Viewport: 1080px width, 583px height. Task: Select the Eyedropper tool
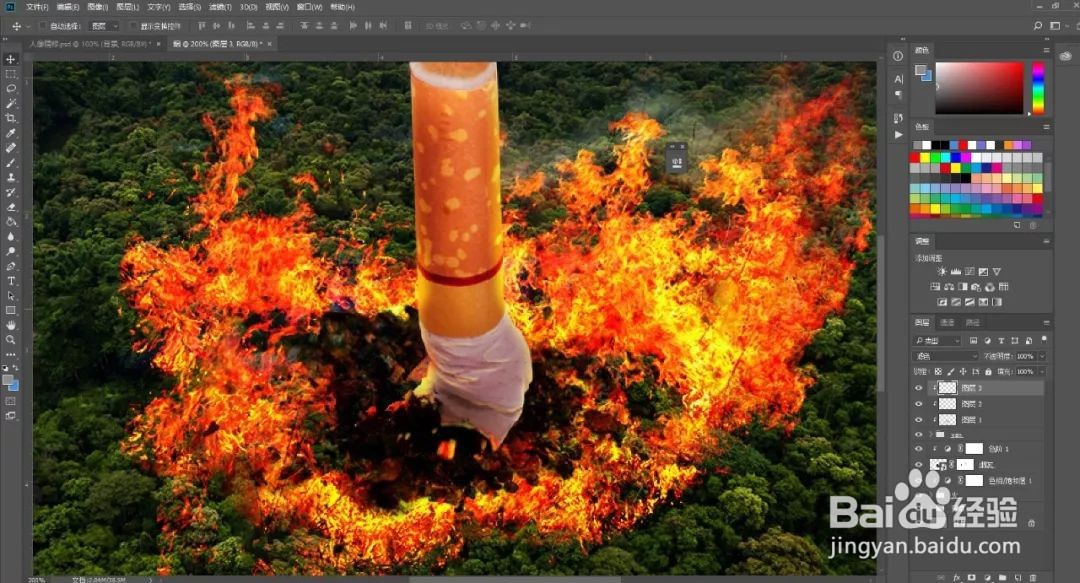pyautogui.click(x=10, y=133)
